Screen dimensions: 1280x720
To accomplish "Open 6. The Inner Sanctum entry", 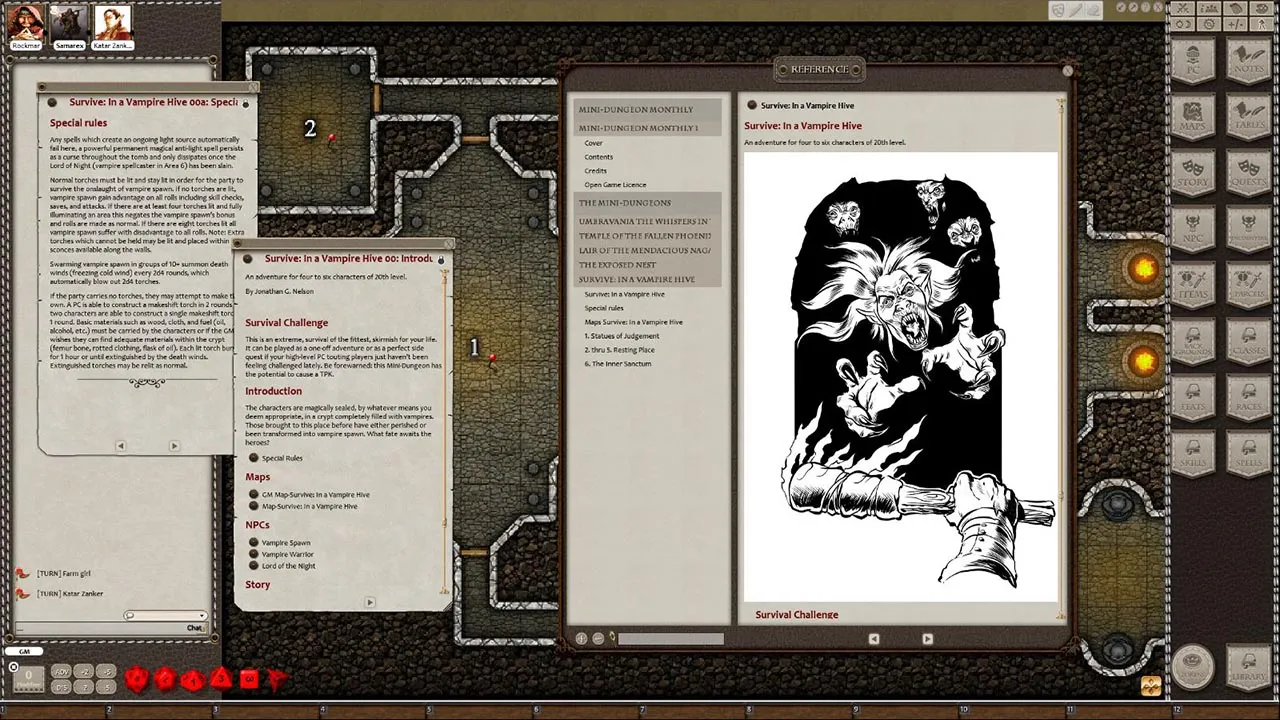I will tap(618, 364).
